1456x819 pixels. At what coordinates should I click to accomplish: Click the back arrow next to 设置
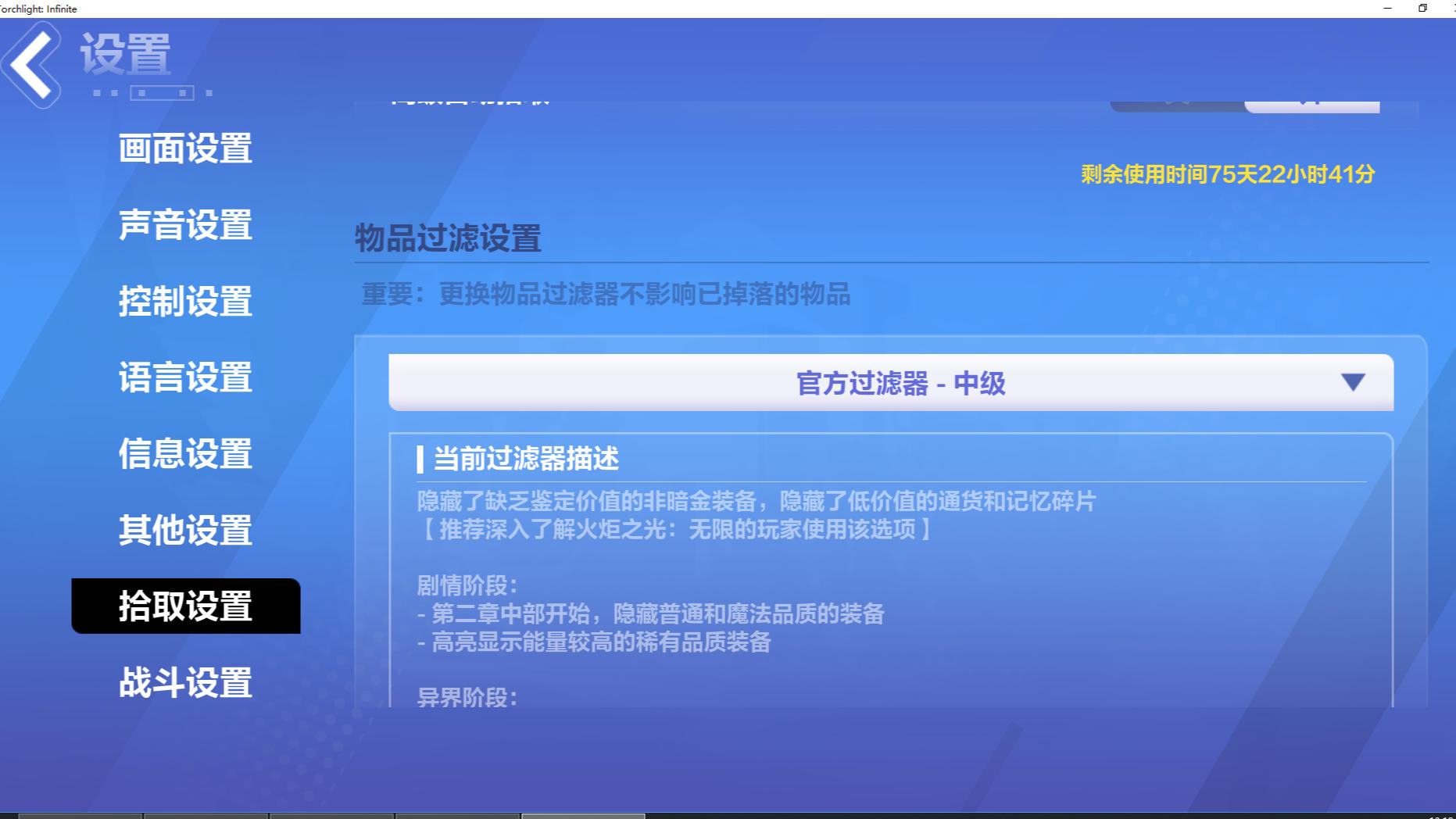point(31,65)
